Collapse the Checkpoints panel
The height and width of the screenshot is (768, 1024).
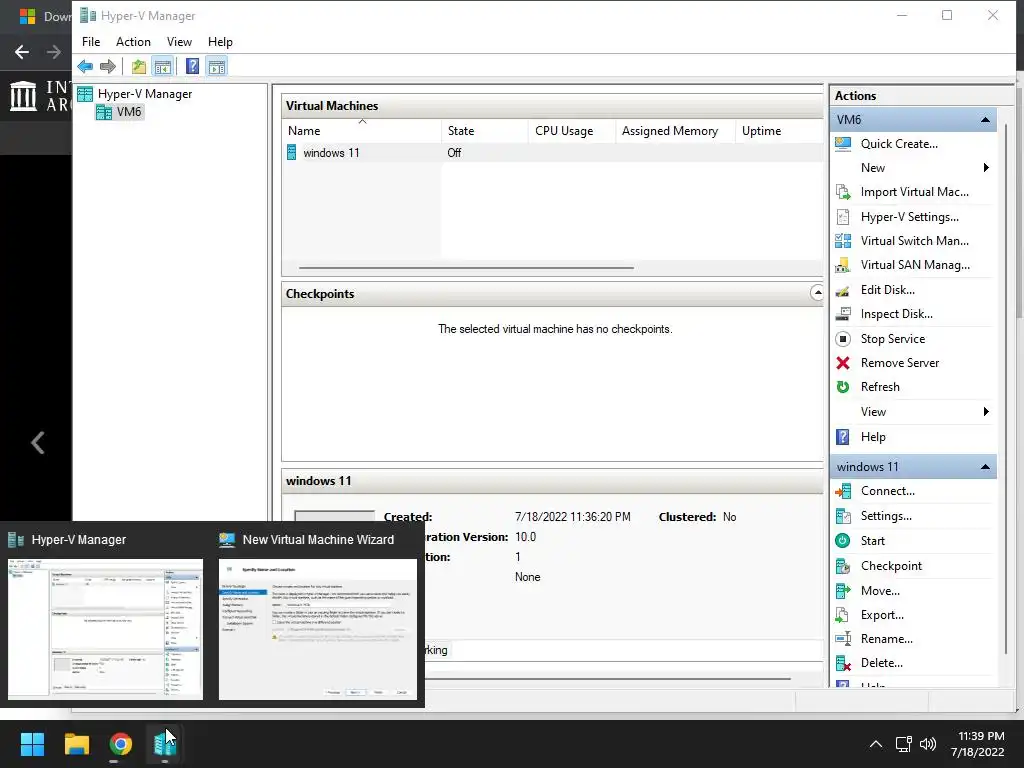point(816,293)
